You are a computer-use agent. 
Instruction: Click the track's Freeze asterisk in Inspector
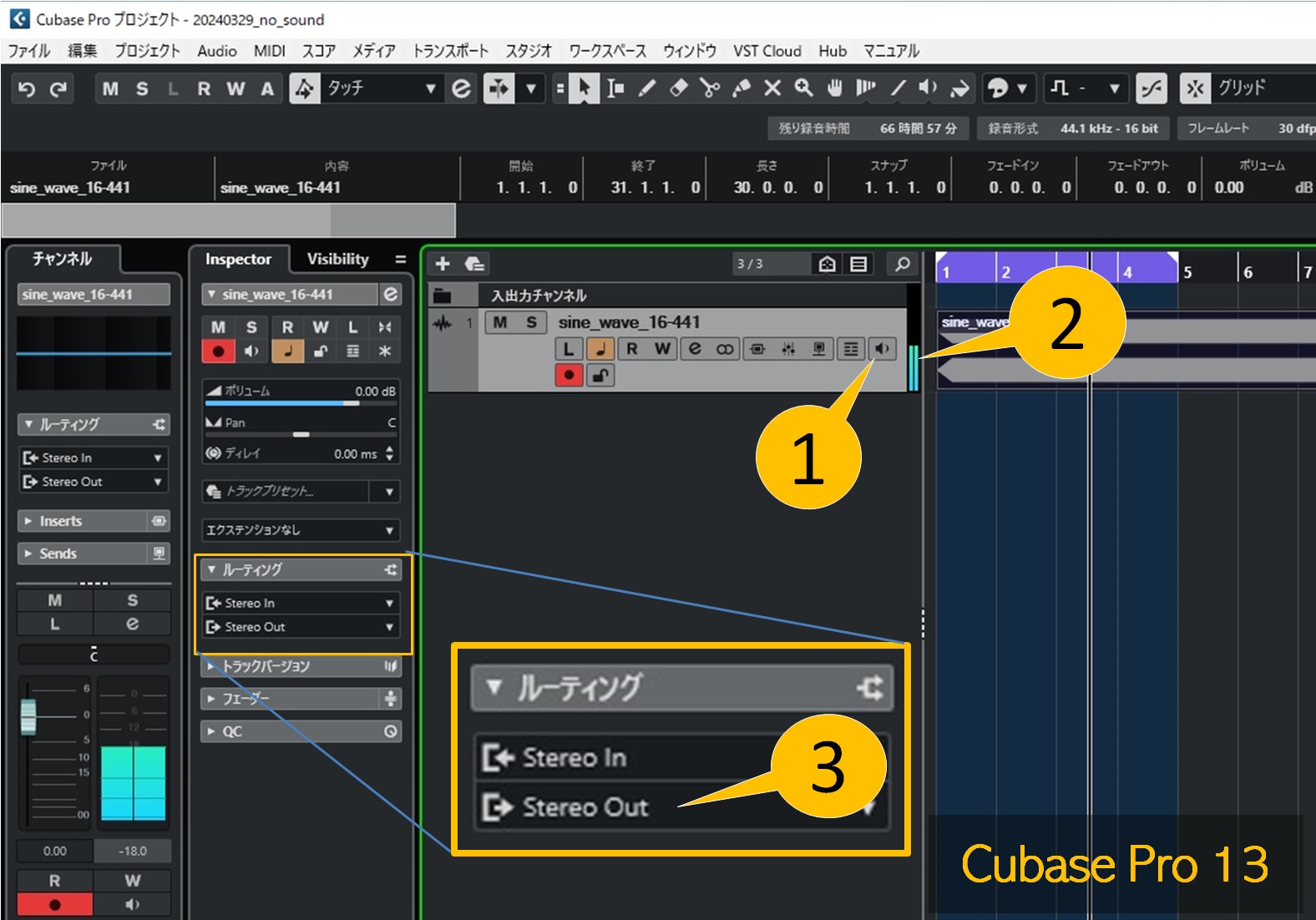coord(385,351)
